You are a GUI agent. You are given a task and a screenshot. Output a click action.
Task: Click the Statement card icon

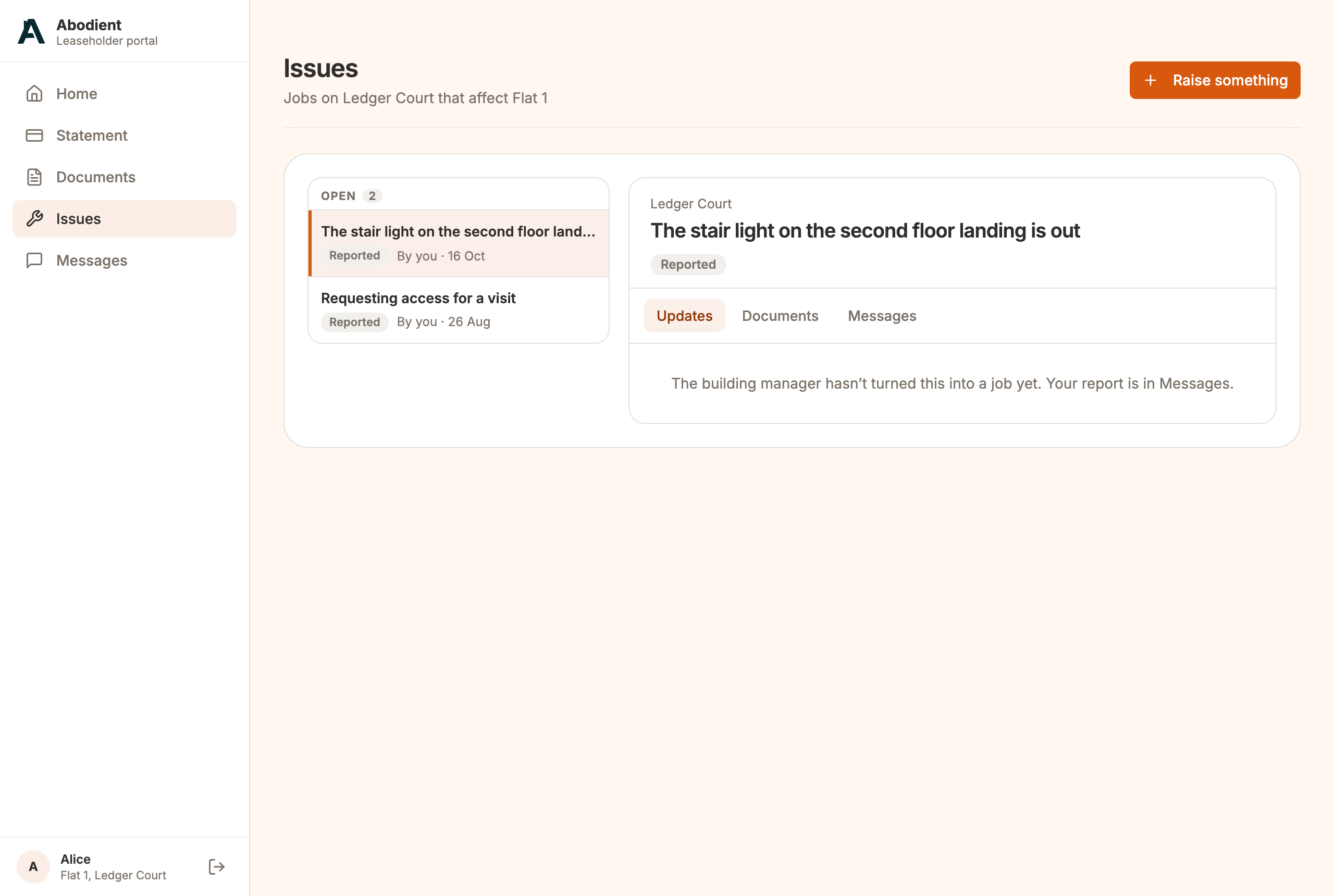tap(34, 135)
